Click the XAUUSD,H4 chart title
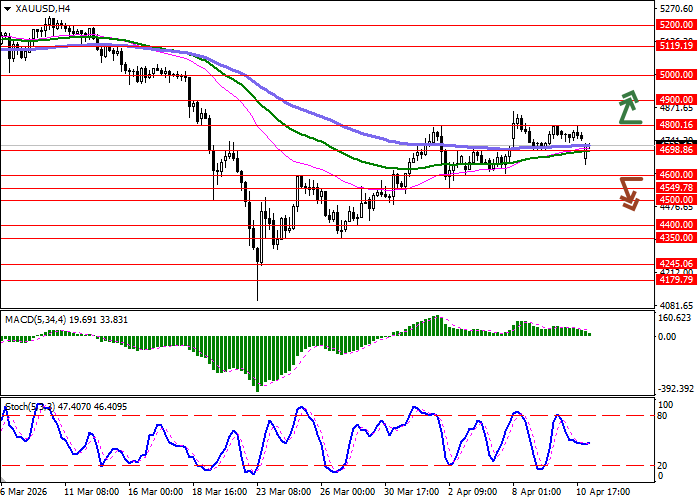 (38, 8)
